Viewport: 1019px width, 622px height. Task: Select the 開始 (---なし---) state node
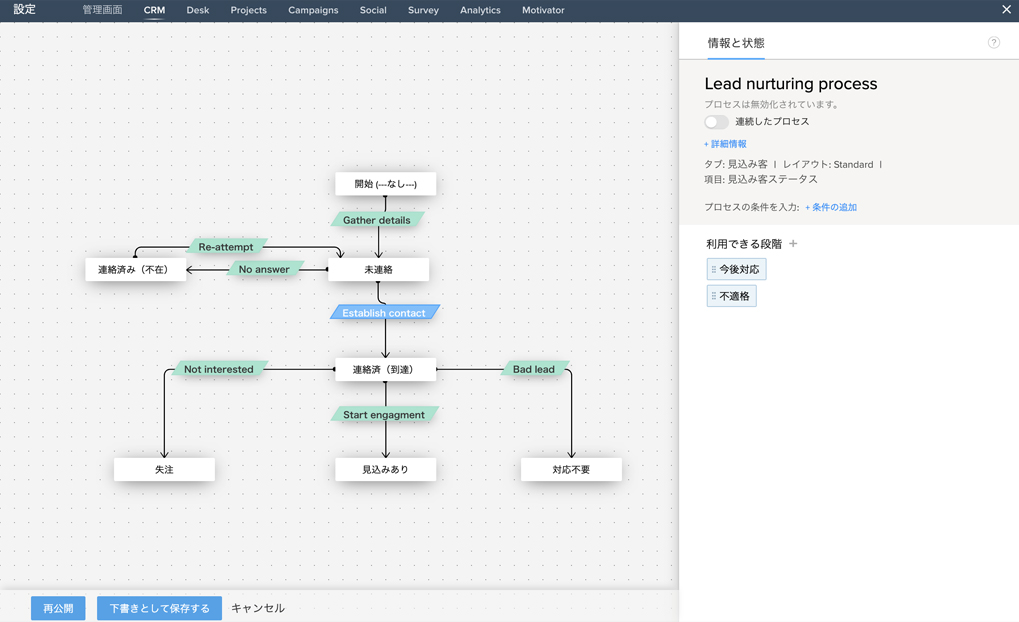click(385, 184)
